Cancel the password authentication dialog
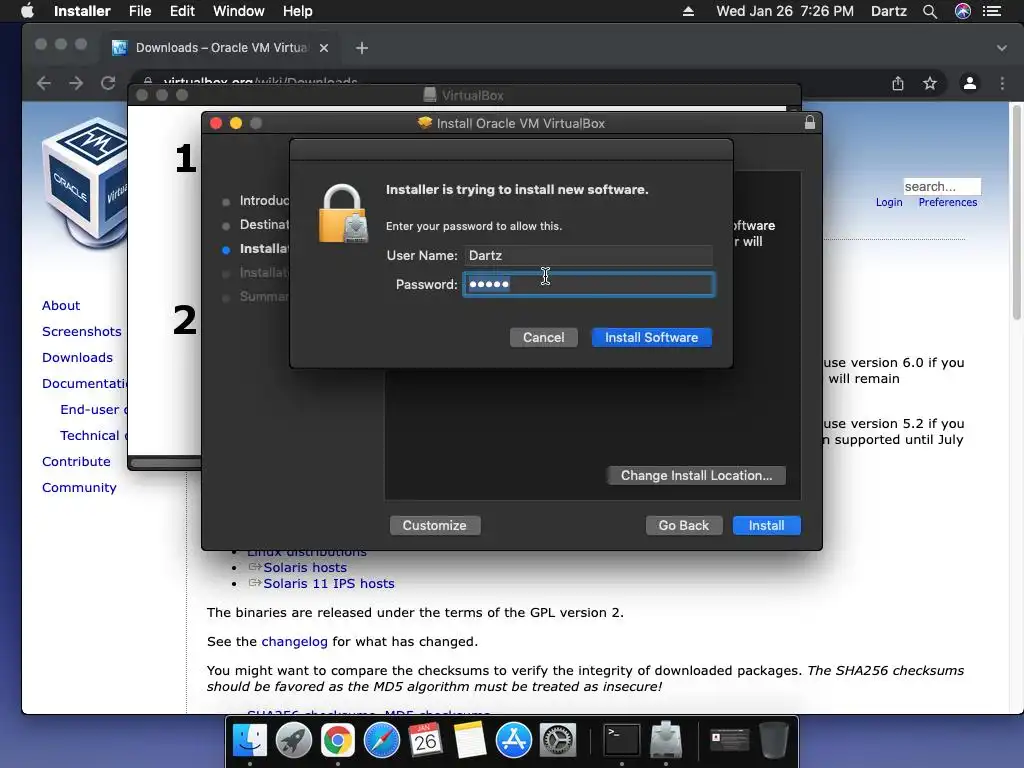This screenshot has width=1024, height=768. coord(543,338)
